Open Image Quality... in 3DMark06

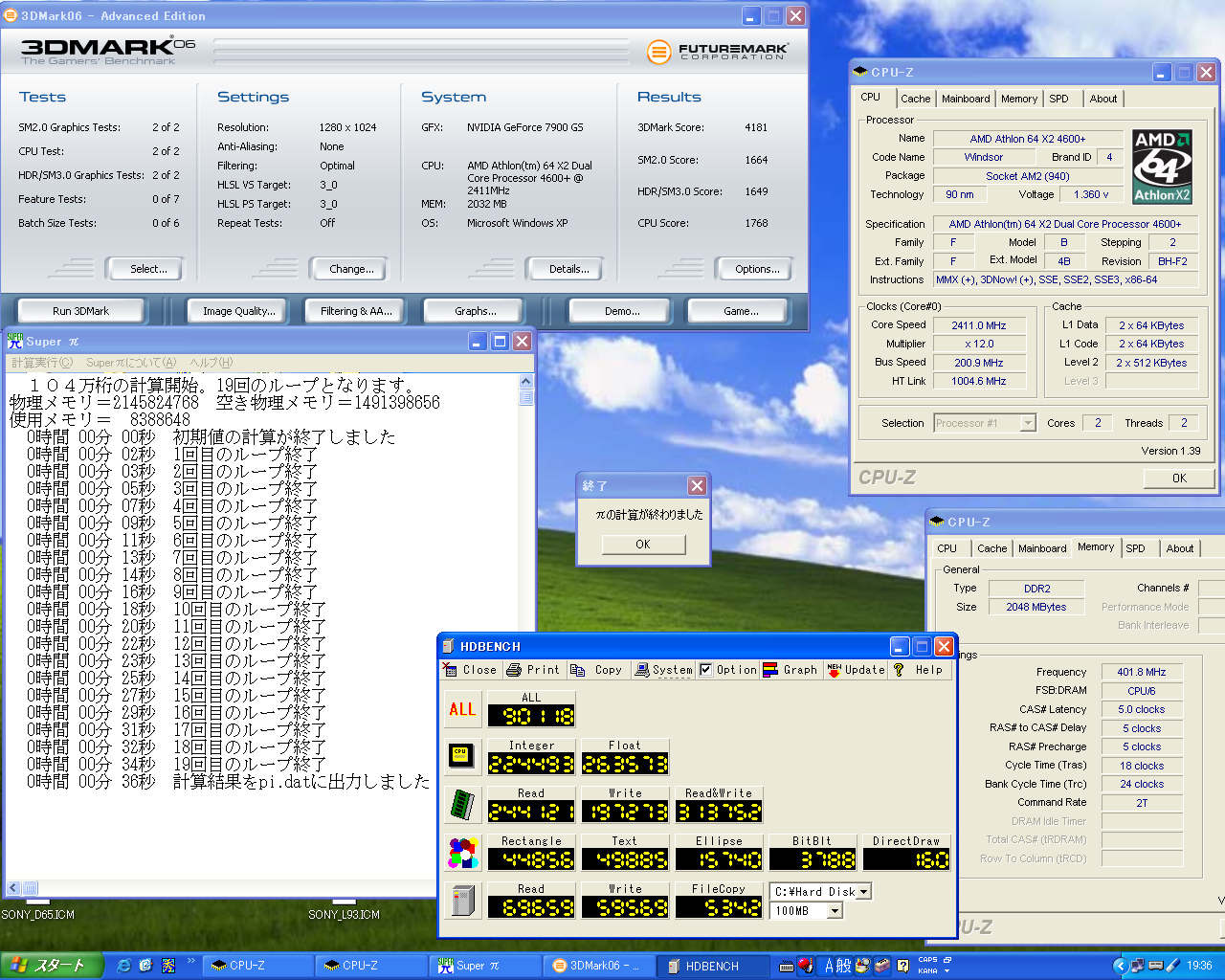pos(238,311)
